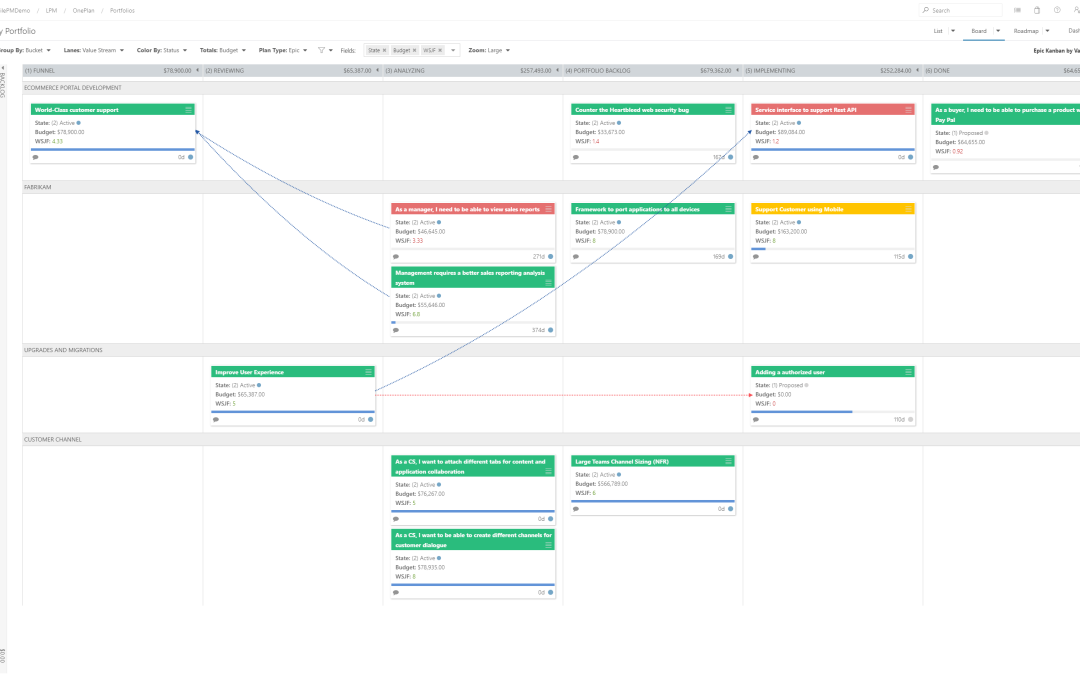Click the OnePlan breadcrumb link
Image resolution: width=1080 pixels, height=675 pixels.
(x=84, y=10)
